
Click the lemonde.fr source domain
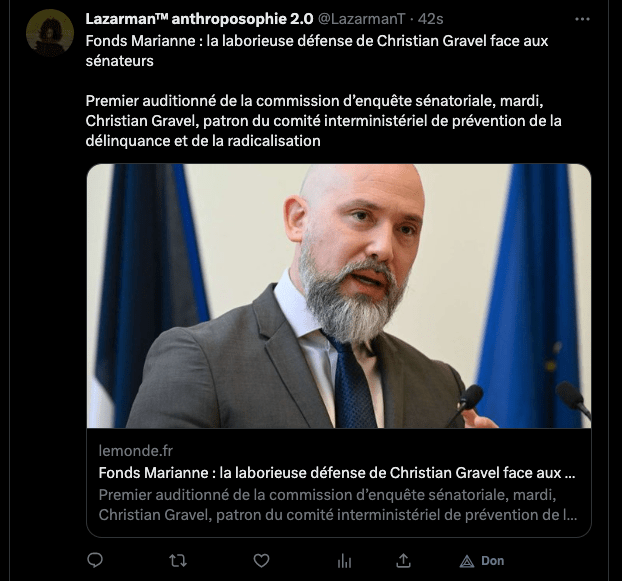pyautogui.click(x=135, y=451)
